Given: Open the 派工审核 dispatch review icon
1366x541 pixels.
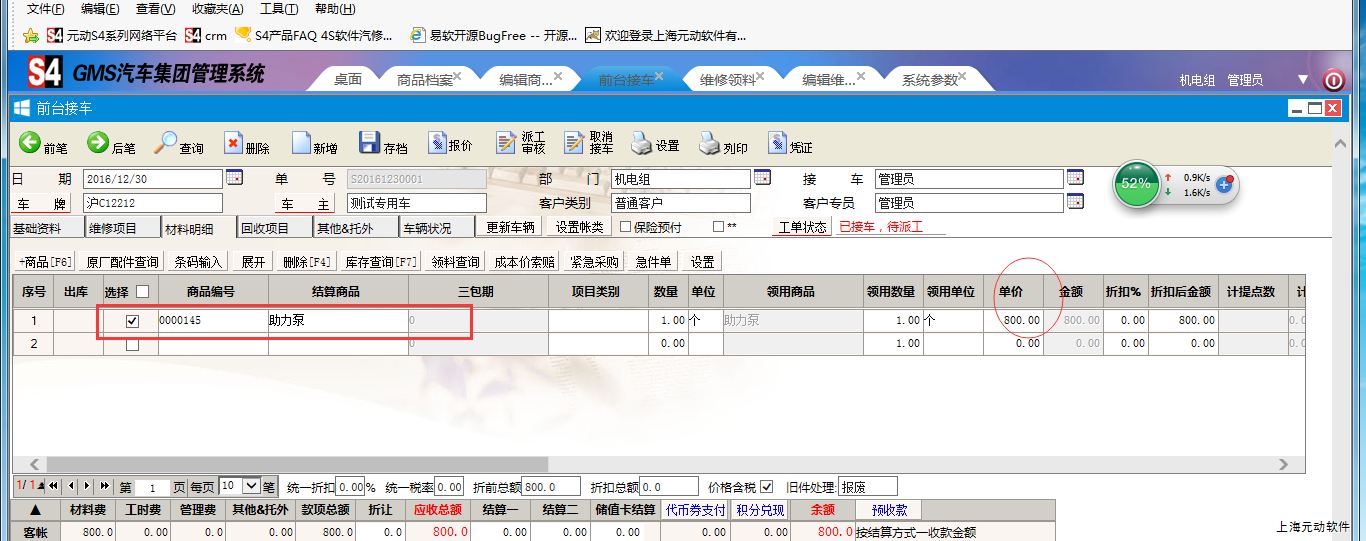Looking at the screenshot, I should [x=507, y=143].
